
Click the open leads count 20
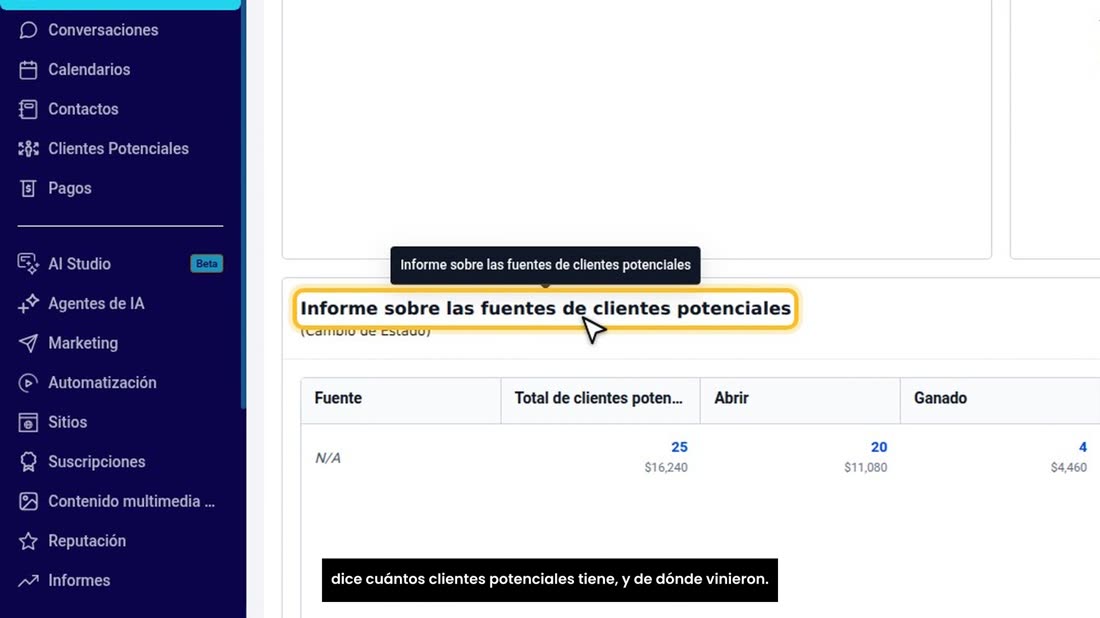pyautogui.click(x=879, y=448)
